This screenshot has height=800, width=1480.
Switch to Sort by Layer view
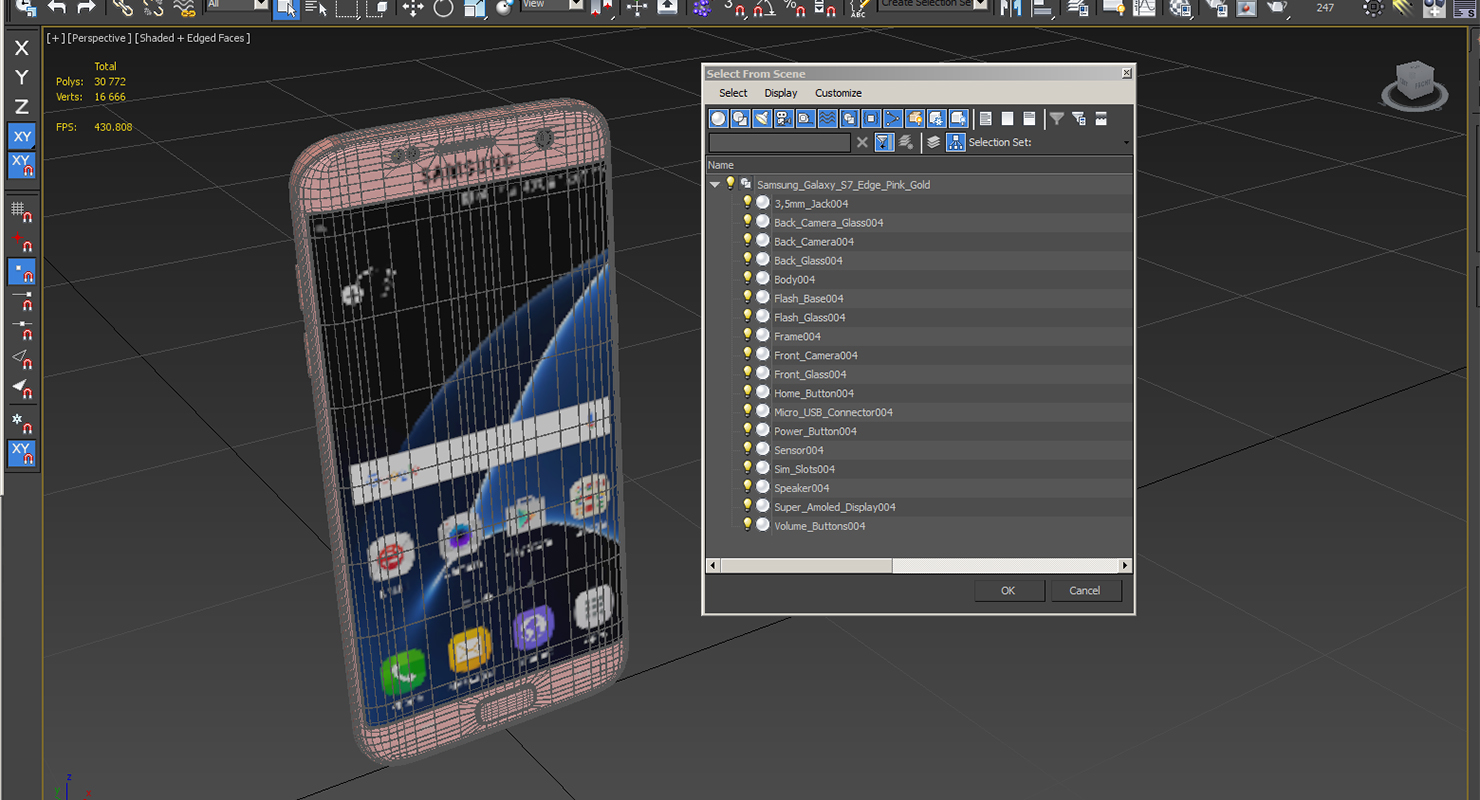coord(933,142)
